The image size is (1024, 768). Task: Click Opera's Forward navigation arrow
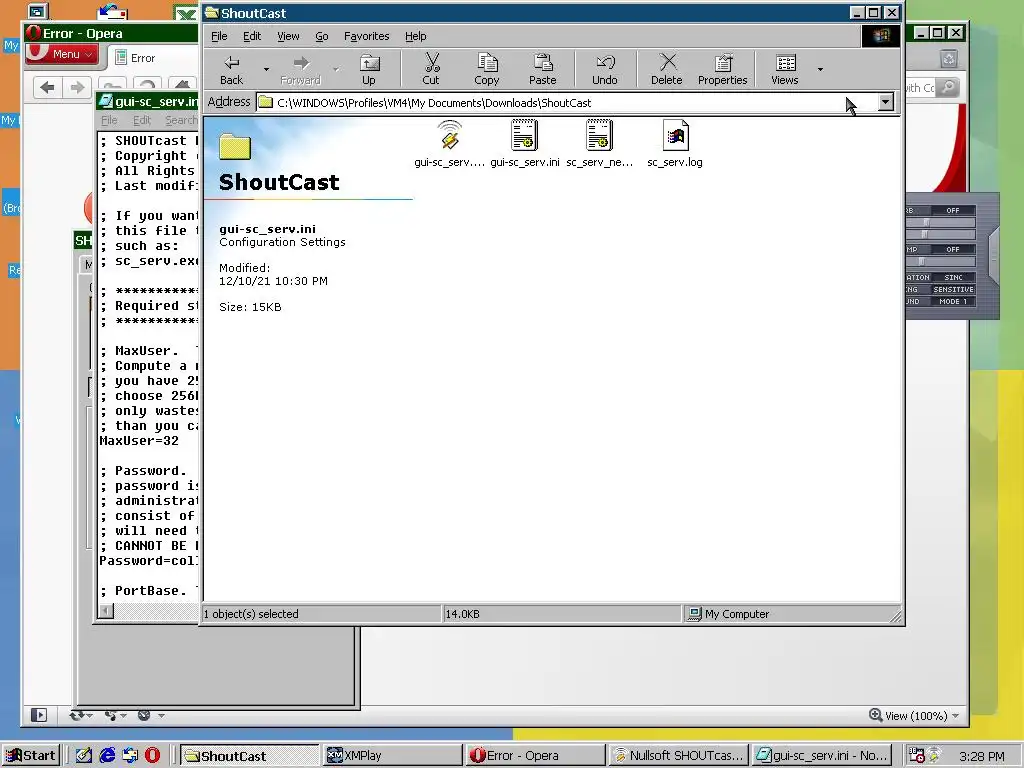(x=77, y=87)
